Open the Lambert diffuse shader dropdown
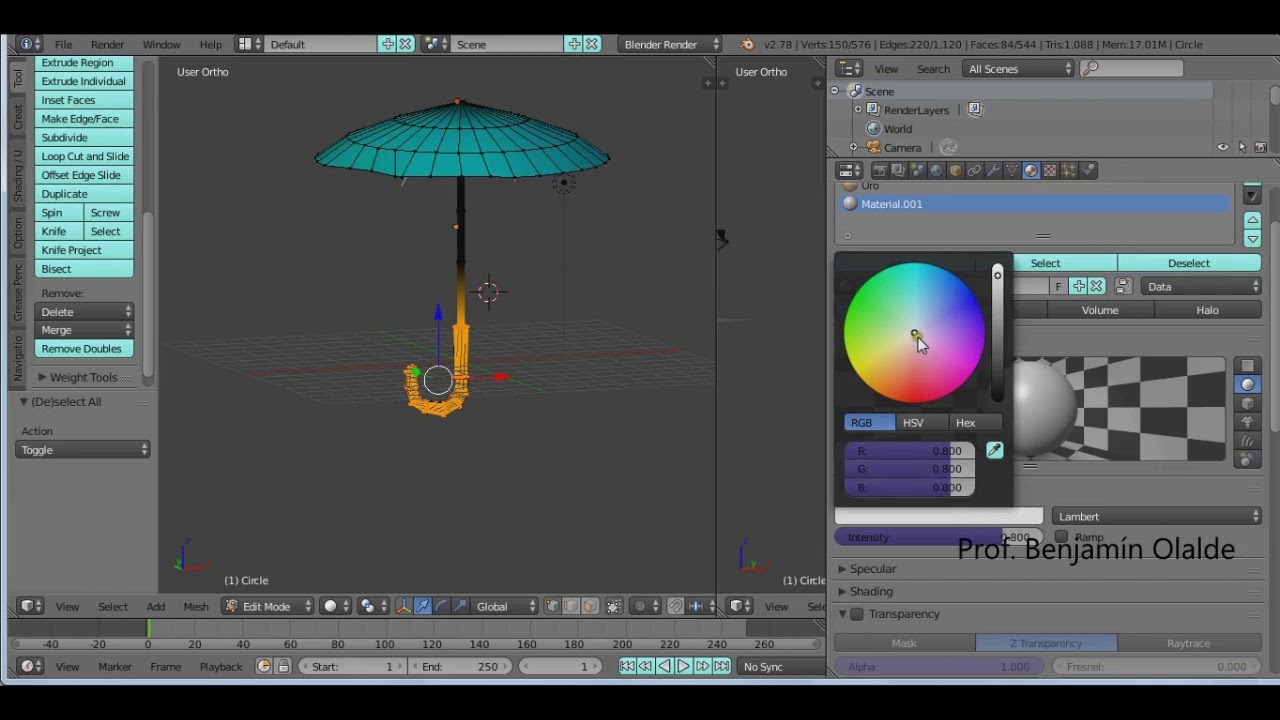The width and height of the screenshot is (1280, 720). click(x=1157, y=517)
